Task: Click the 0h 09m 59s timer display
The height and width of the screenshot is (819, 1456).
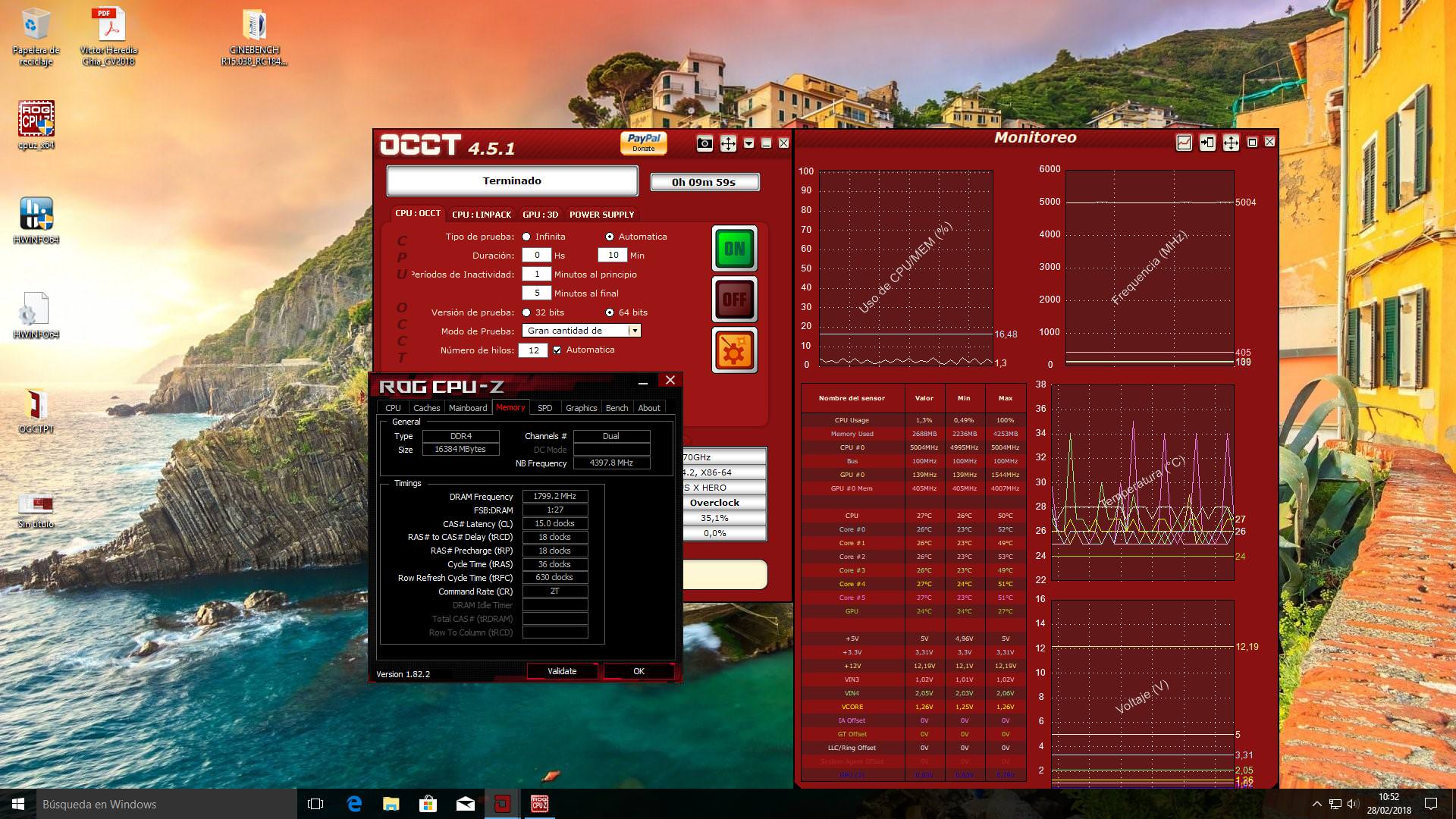Action: [704, 182]
